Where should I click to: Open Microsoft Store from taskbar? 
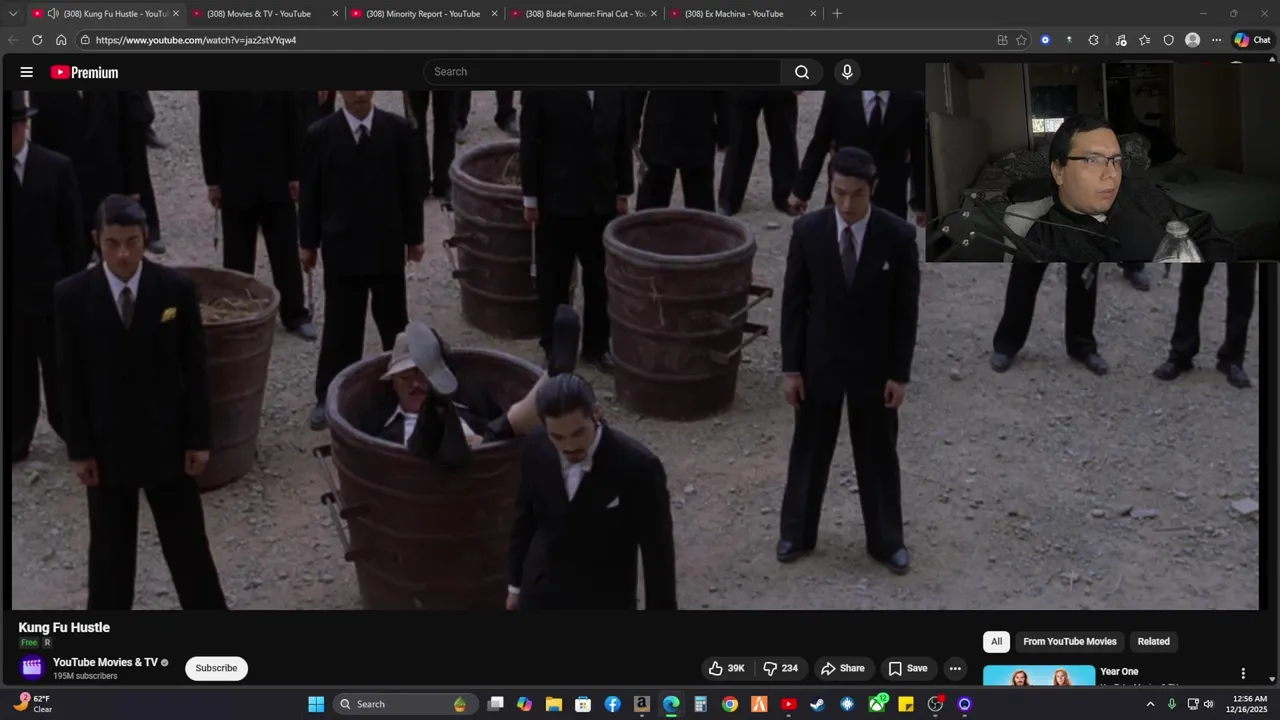tap(583, 704)
